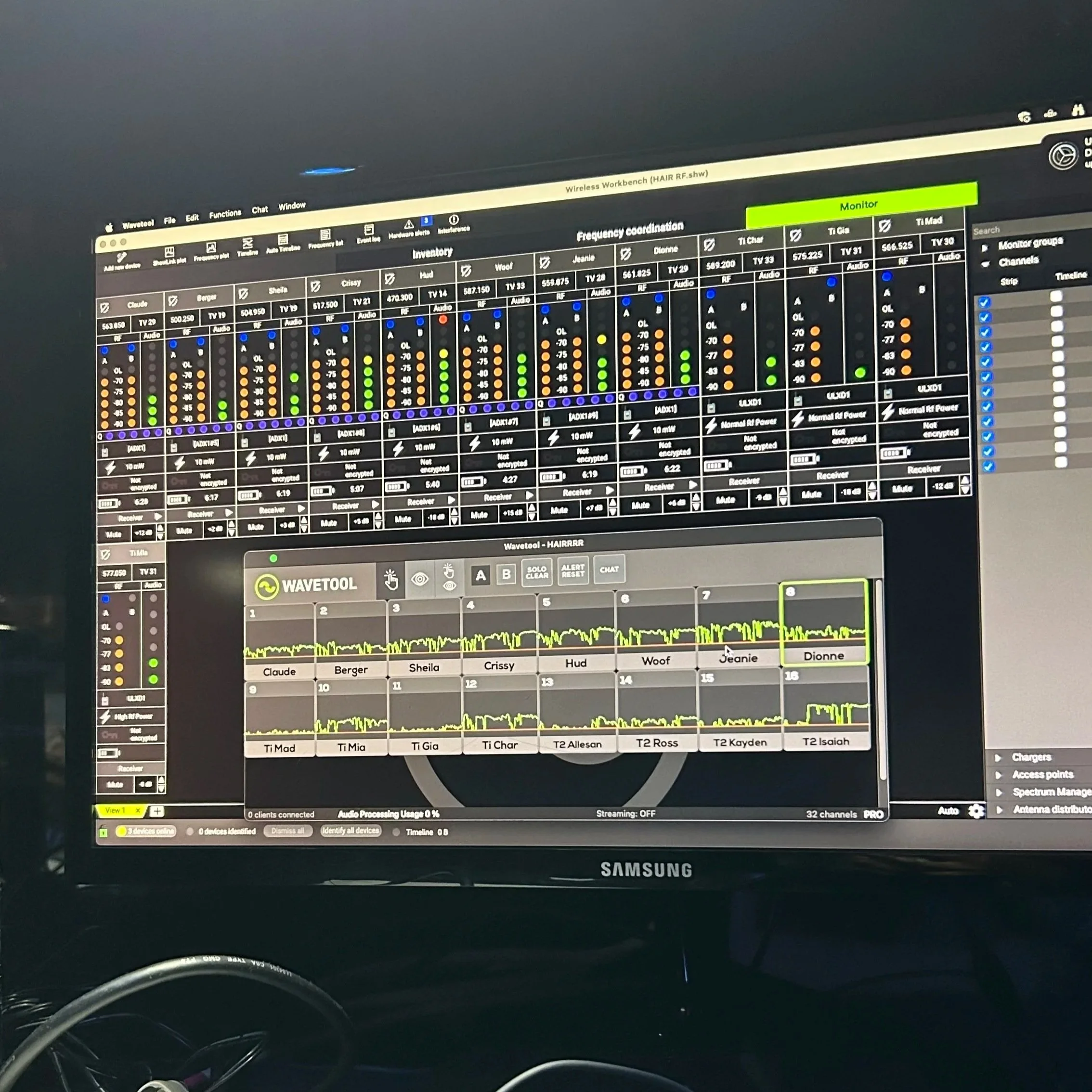Check the topmost Timeline checkbox in Channels
The image size is (1092, 1092).
[1056, 296]
